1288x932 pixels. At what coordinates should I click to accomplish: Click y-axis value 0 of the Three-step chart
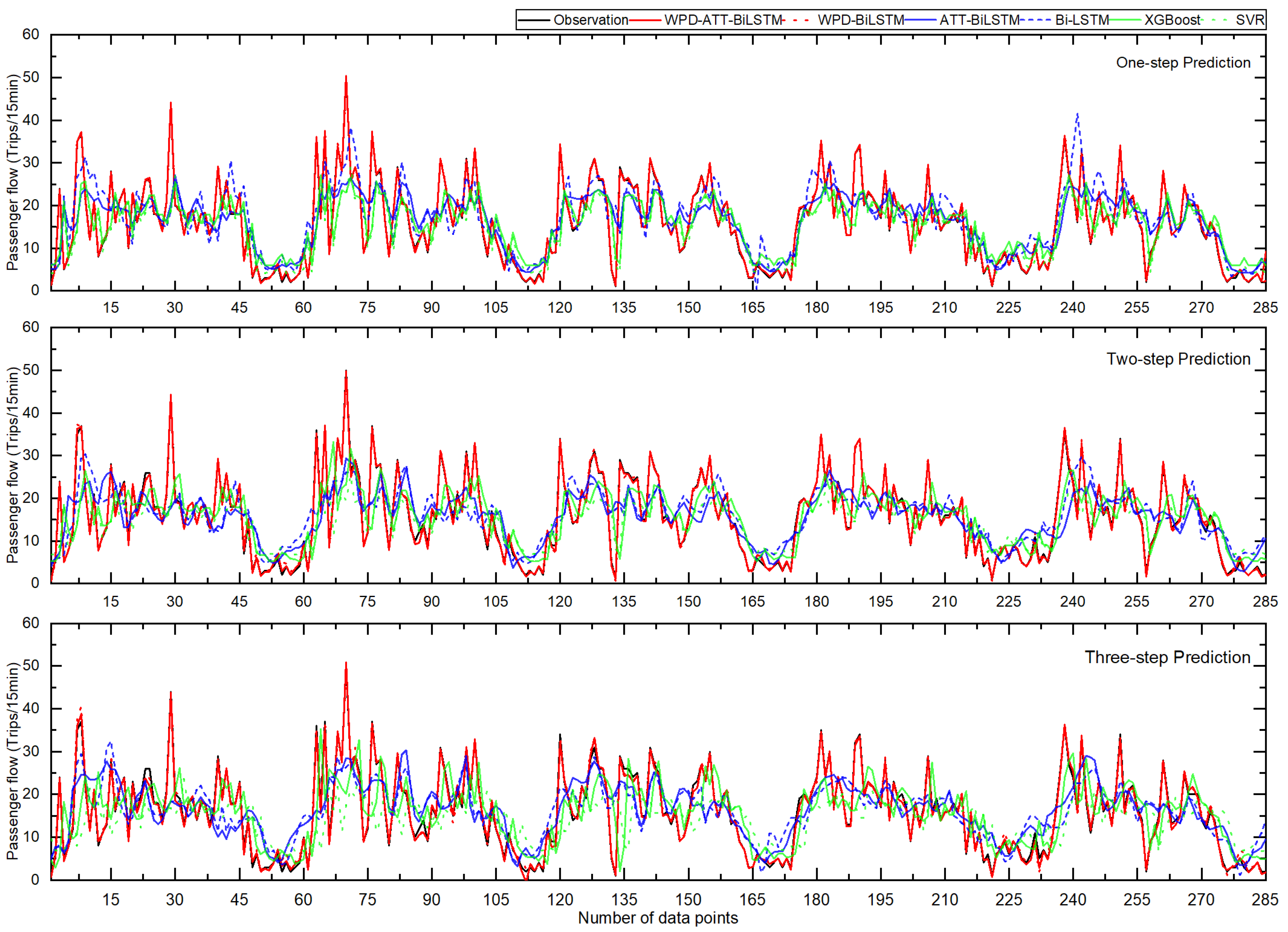(x=35, y=880)
